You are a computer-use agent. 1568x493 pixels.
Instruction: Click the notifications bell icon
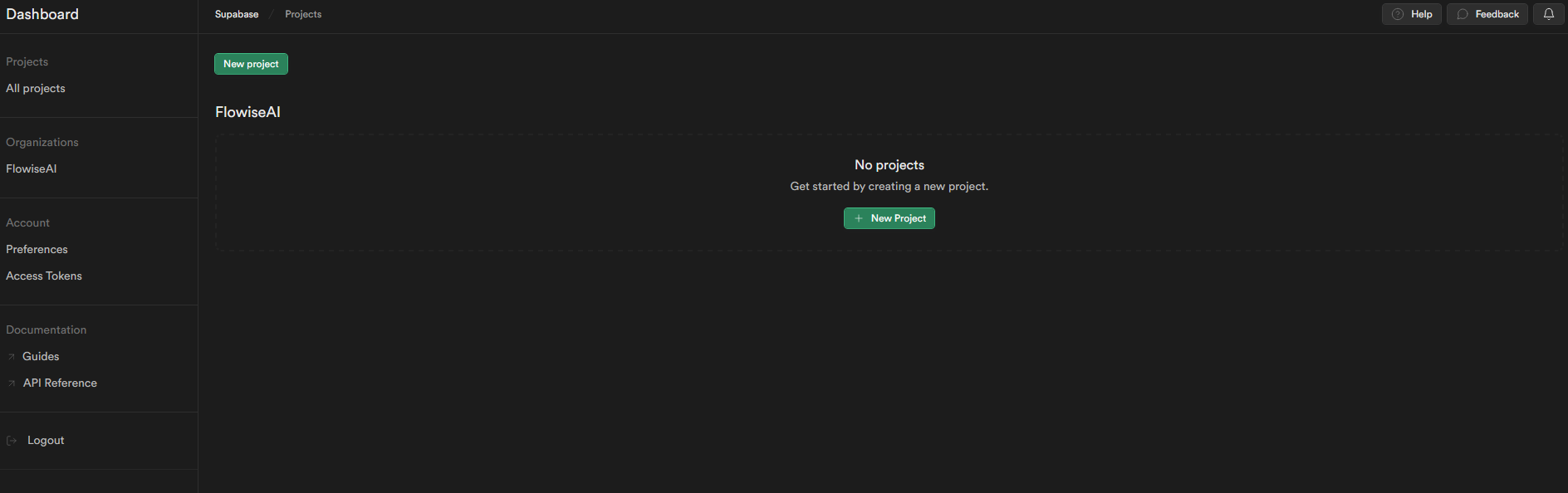(x=1548, y=14)
